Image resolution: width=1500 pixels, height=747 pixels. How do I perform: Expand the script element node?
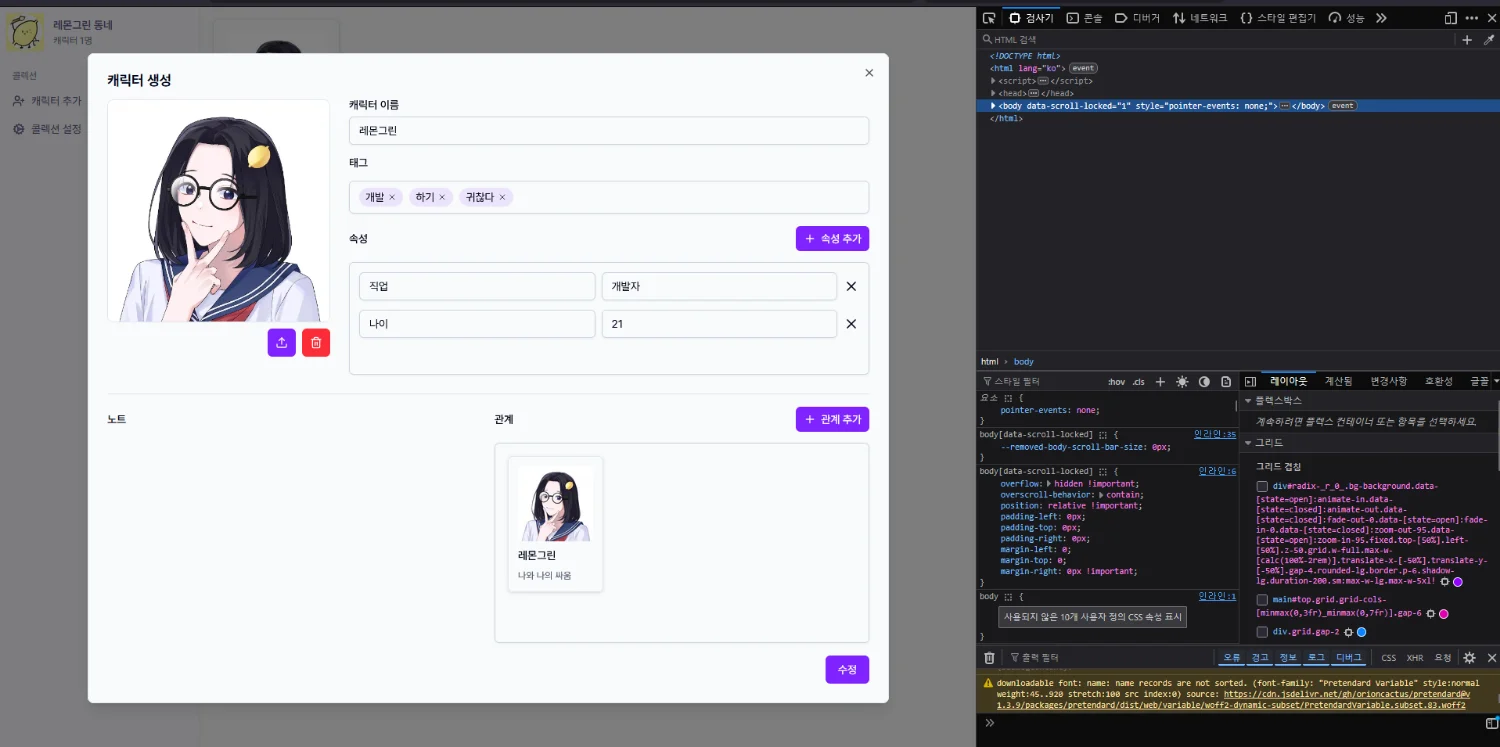[x=994, y=81]
